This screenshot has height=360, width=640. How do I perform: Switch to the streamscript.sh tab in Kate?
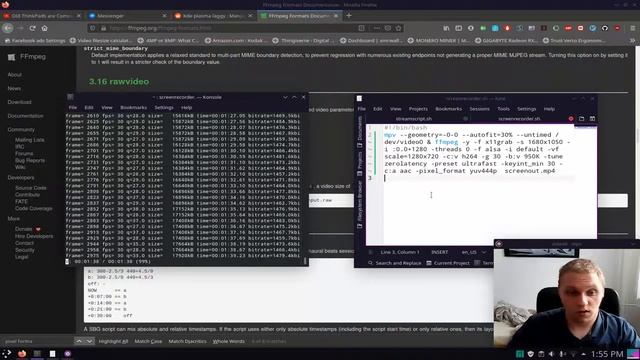(414, 119)
